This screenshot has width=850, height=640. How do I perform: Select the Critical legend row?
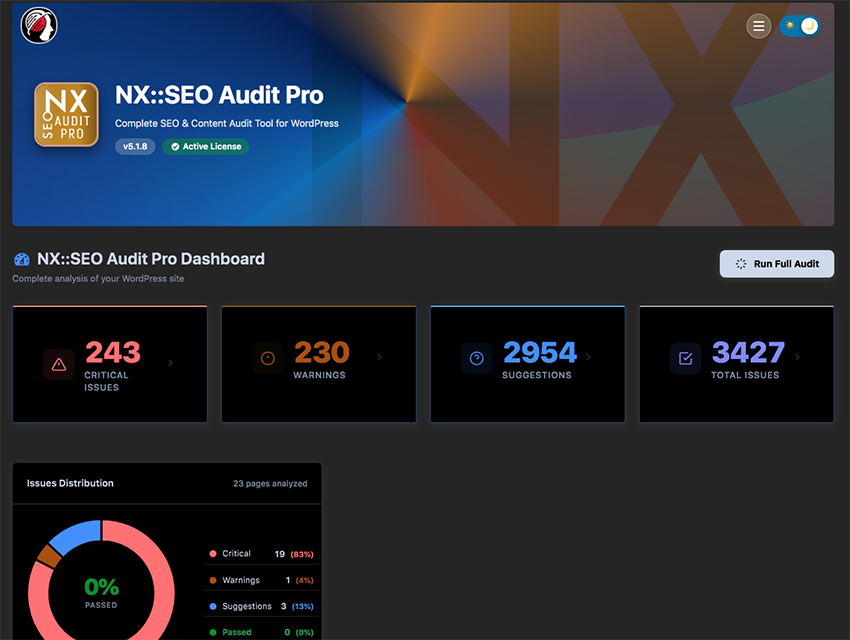(261, 553)
